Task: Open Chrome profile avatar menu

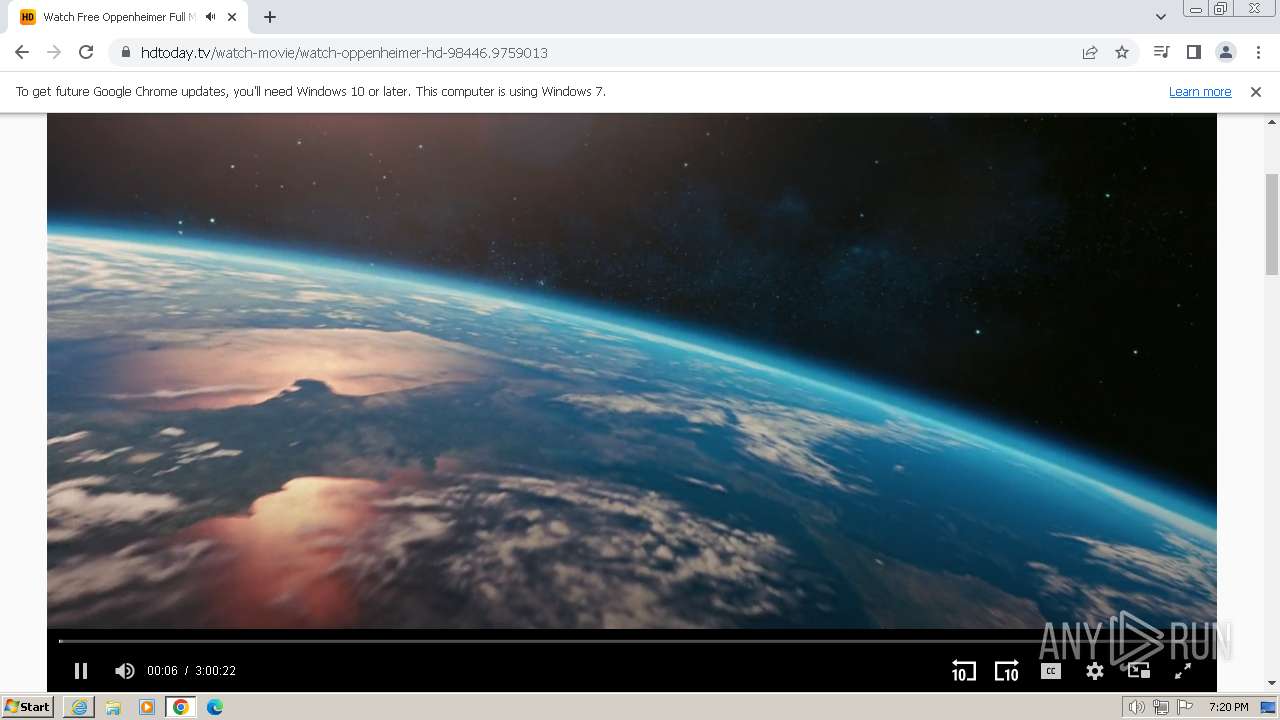Action: tap(1226, 52)
